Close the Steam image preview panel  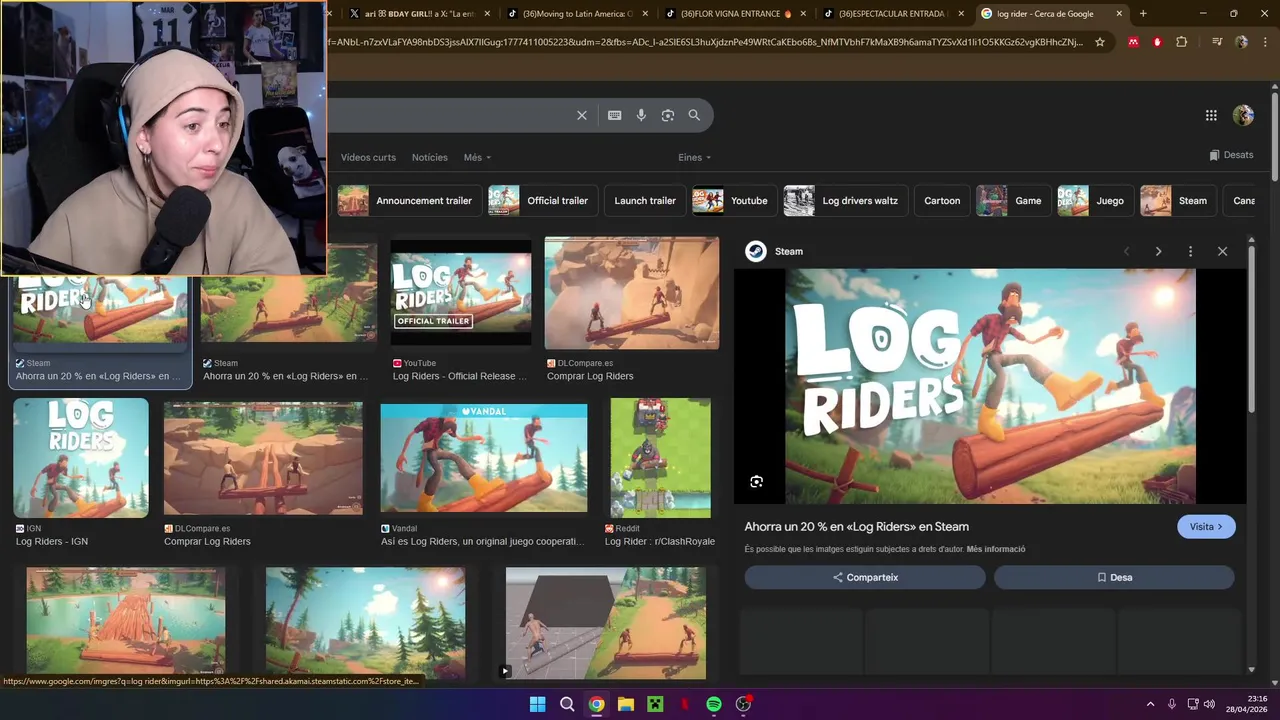pyautogui.click(x=1222, y=251)
